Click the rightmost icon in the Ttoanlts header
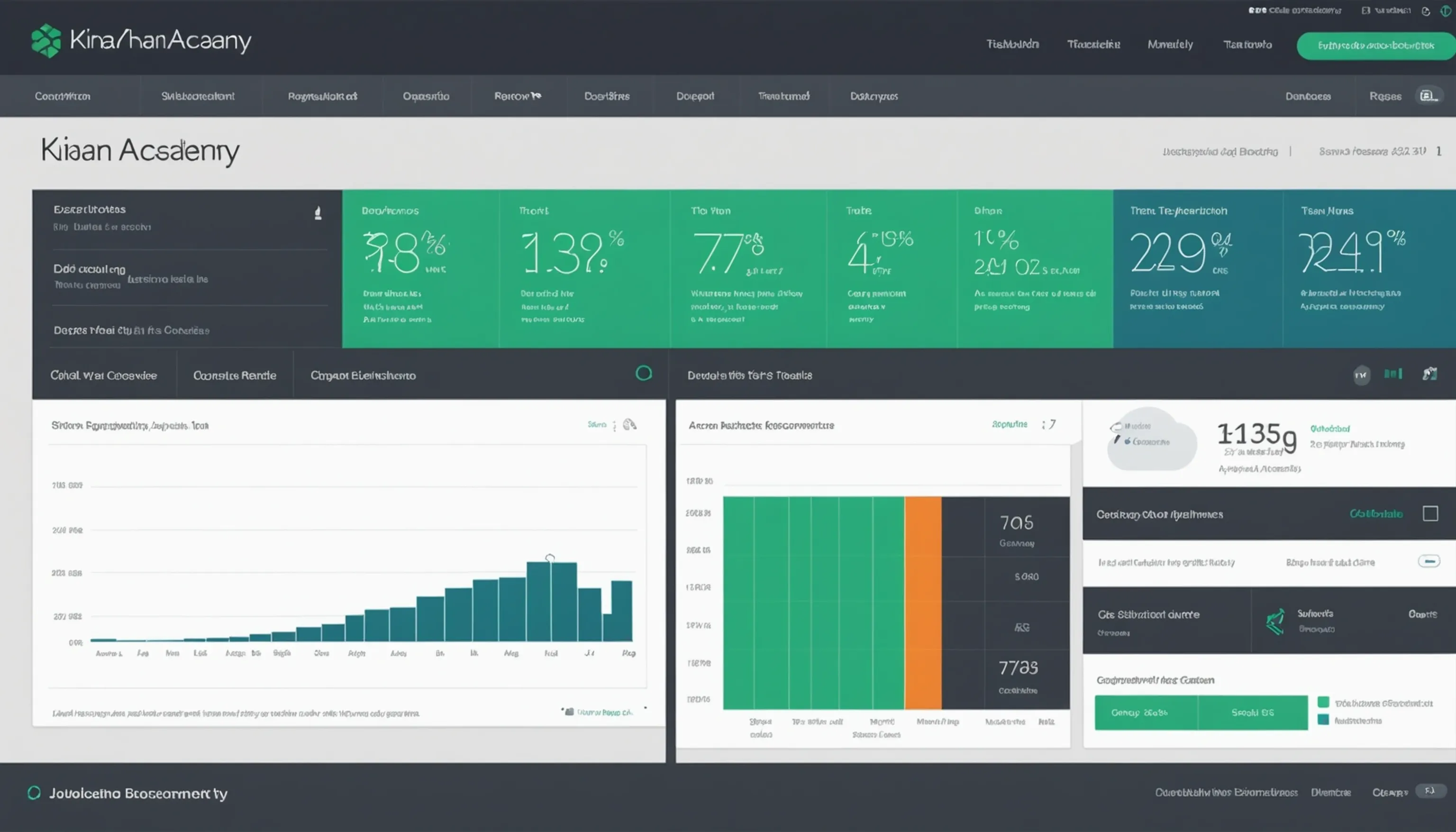The image size is (1456, 832). click(x=1429, y=374)
